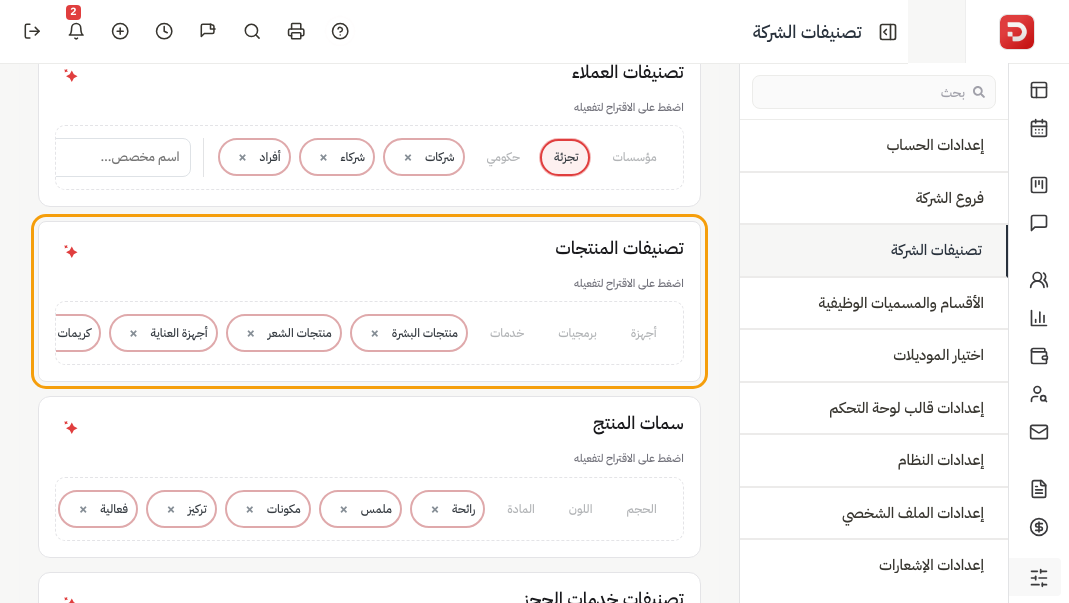Remove the منتجات البشرة tag
Image resolution: width=1069 pixels, height=603 pixels.
coord(374,334)
